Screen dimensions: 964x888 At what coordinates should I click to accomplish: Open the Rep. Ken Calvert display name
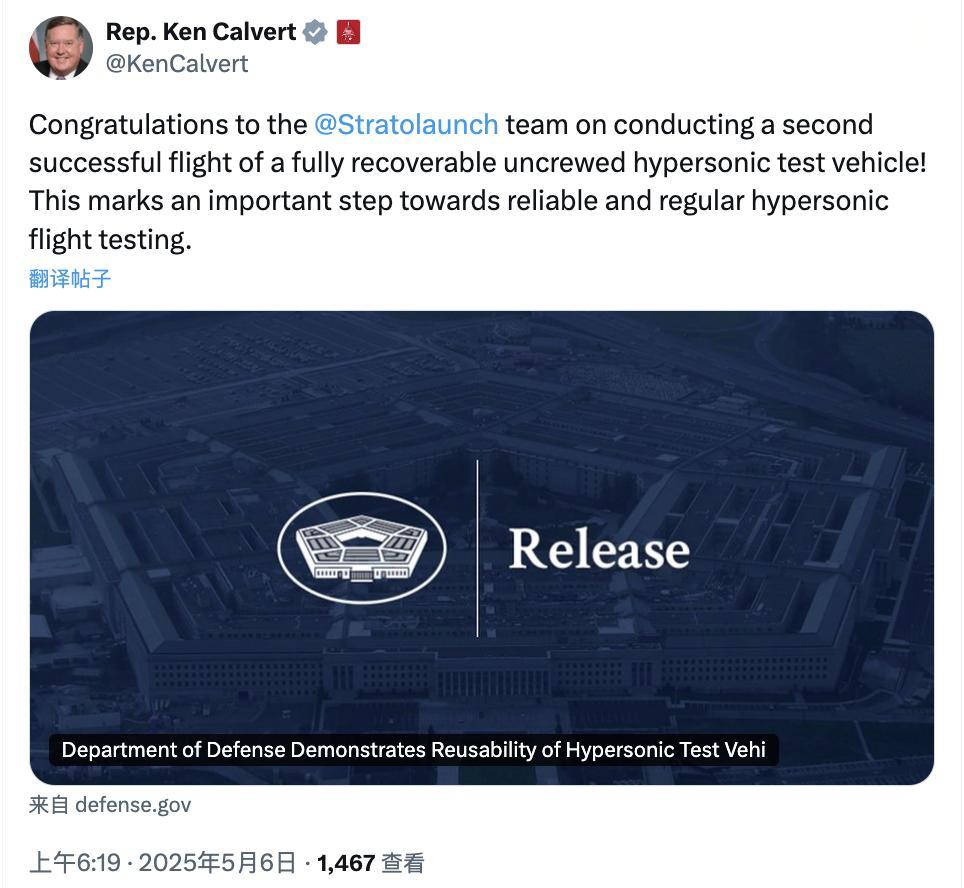(x=200, y=32)
